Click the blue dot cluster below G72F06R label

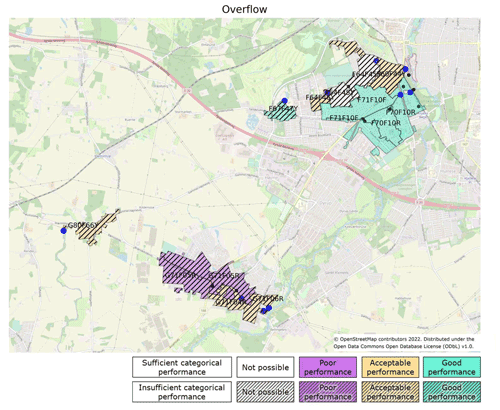click(x=266, y=309)
